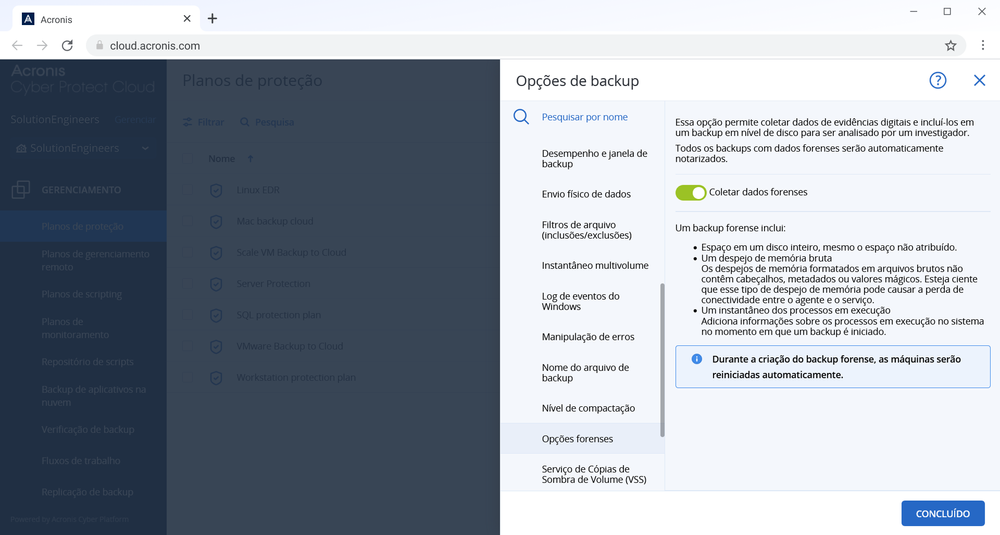This screenshot has height=535, width=1000.
Task: Click shield icon of Server Protection
Action: click(216, 284)
